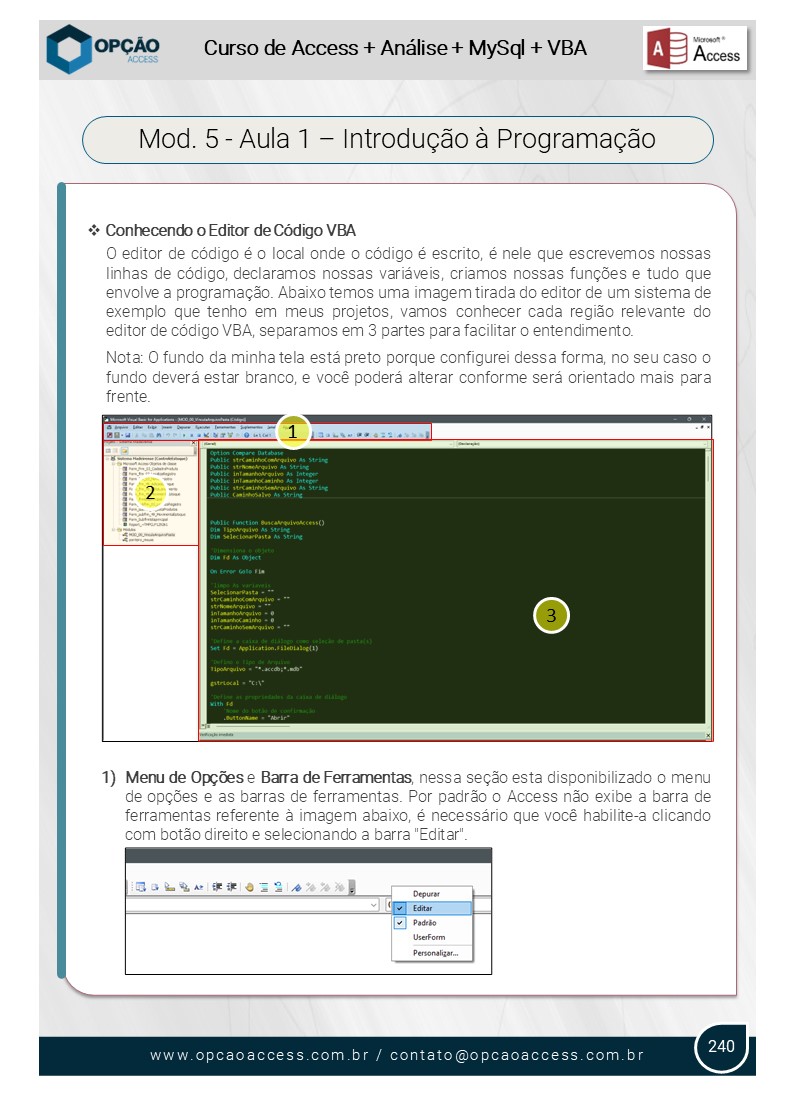
Task: Click code line 'Set Fd = Application.FileDialog(1)'
Action: tap(264, 648)
